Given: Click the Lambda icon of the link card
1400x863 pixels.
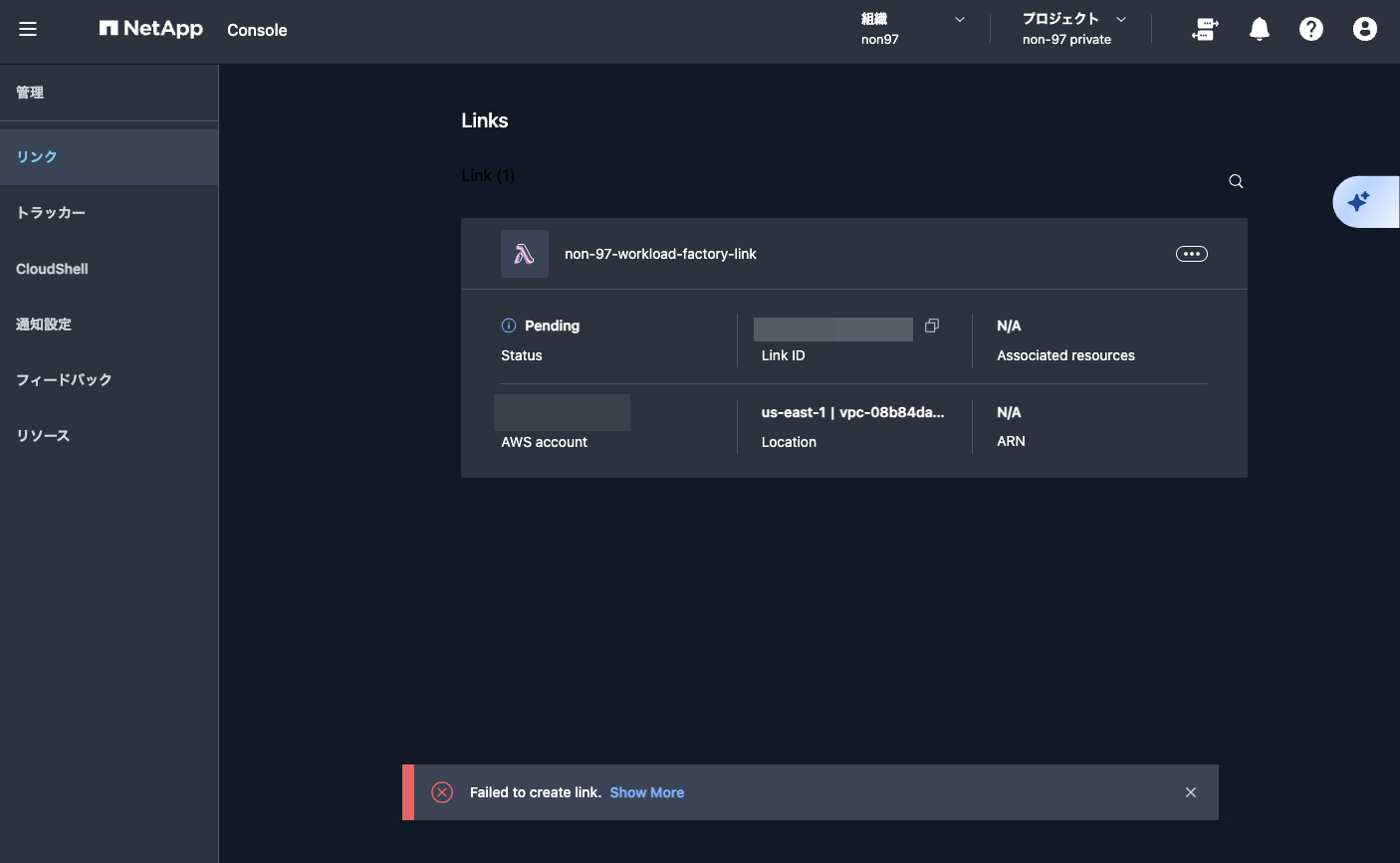Looking at the screenshot, I should pyautogui.click(x=525, y=254).
